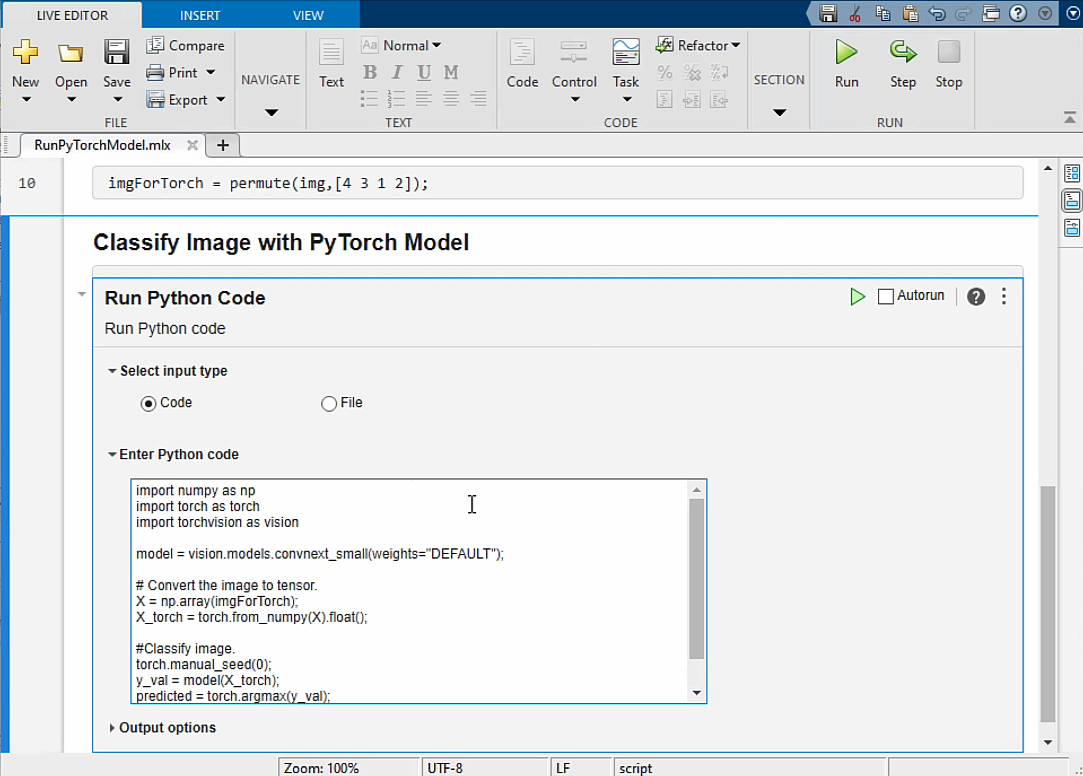Show output inline view
The height and width of the screenshot is (776, 1083).
(x=1072, y=201)
